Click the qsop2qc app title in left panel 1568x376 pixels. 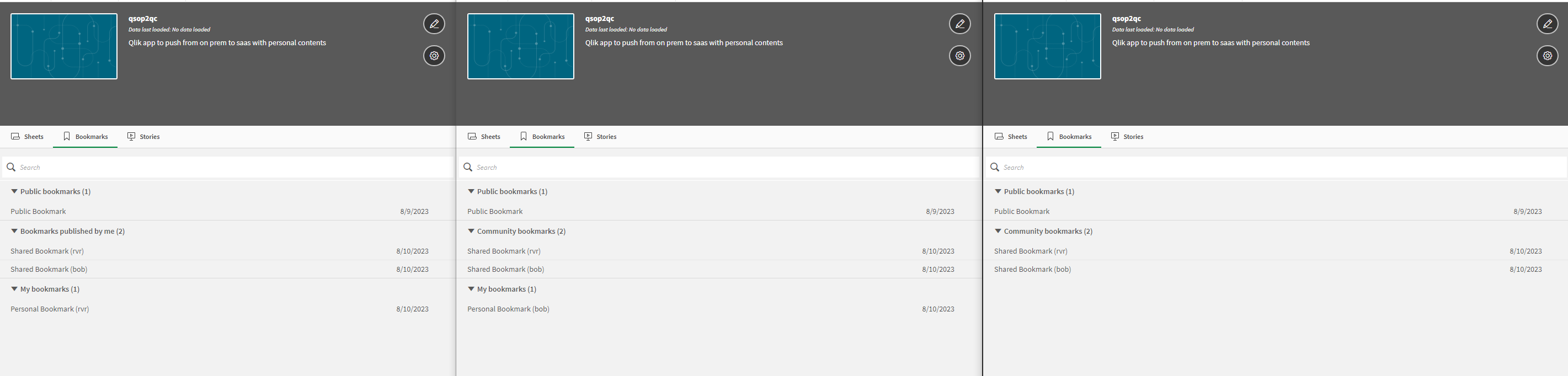(x=142, y=18)
